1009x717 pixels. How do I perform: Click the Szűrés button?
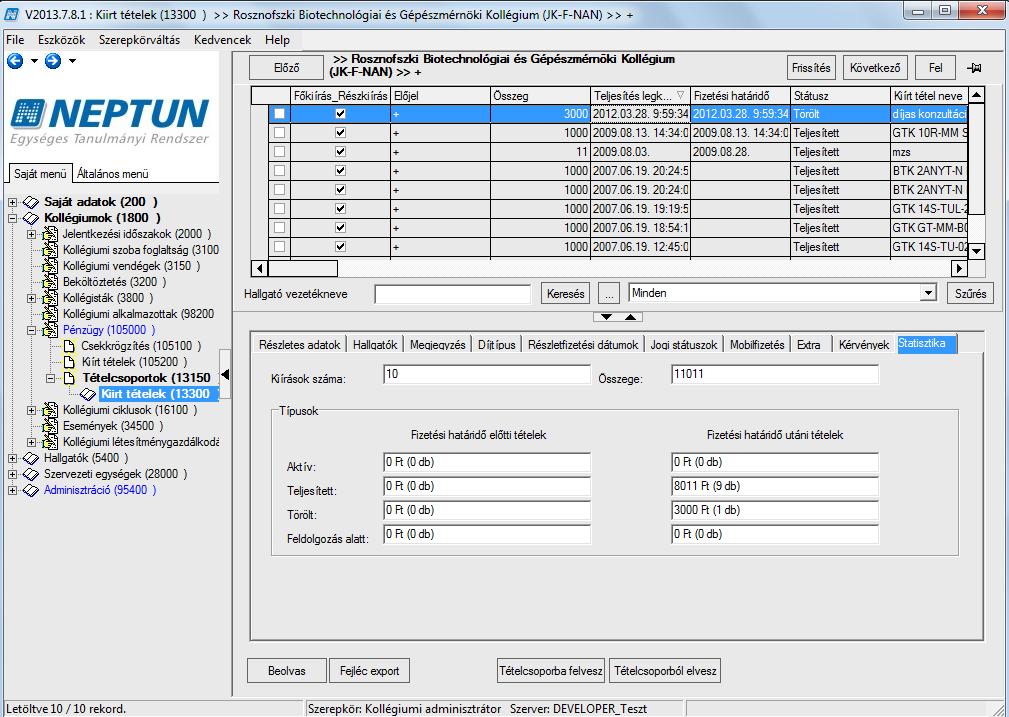pos(970,293)
